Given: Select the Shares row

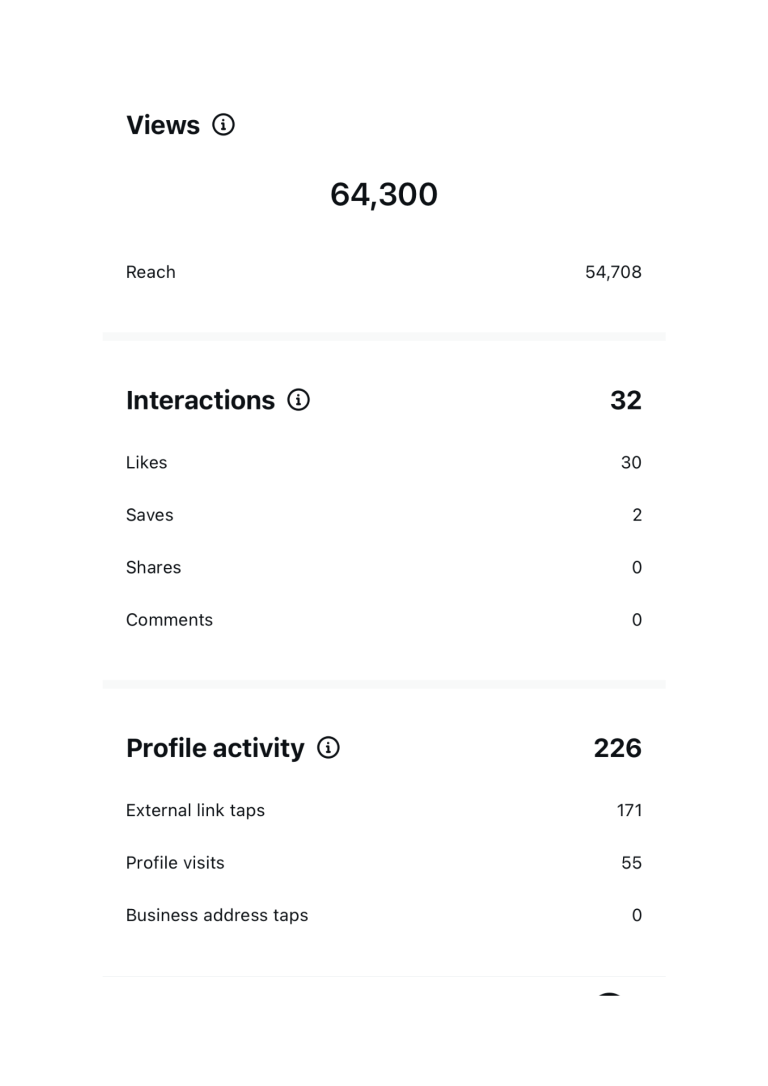Looking at the screenshot, I should [x=384, y=568].
